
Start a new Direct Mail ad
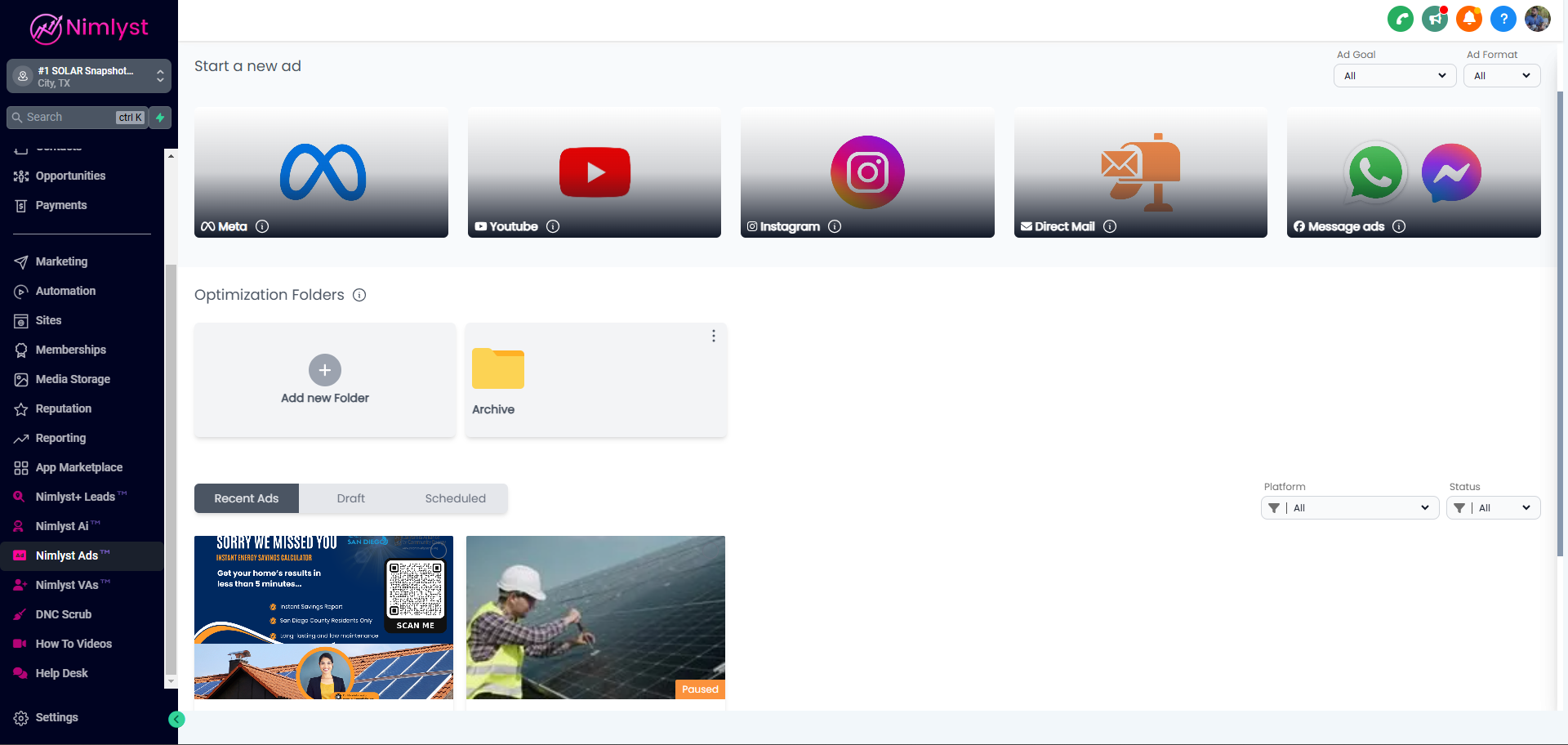point(1141,172)
